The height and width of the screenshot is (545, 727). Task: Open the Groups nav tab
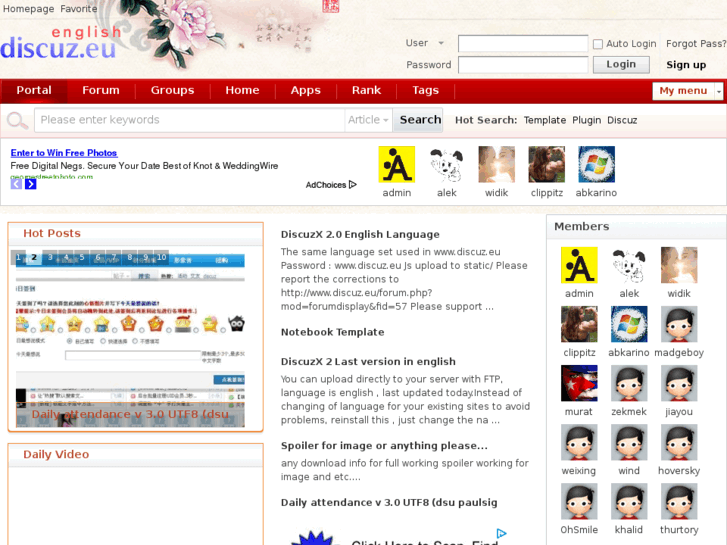pos(172,90)
